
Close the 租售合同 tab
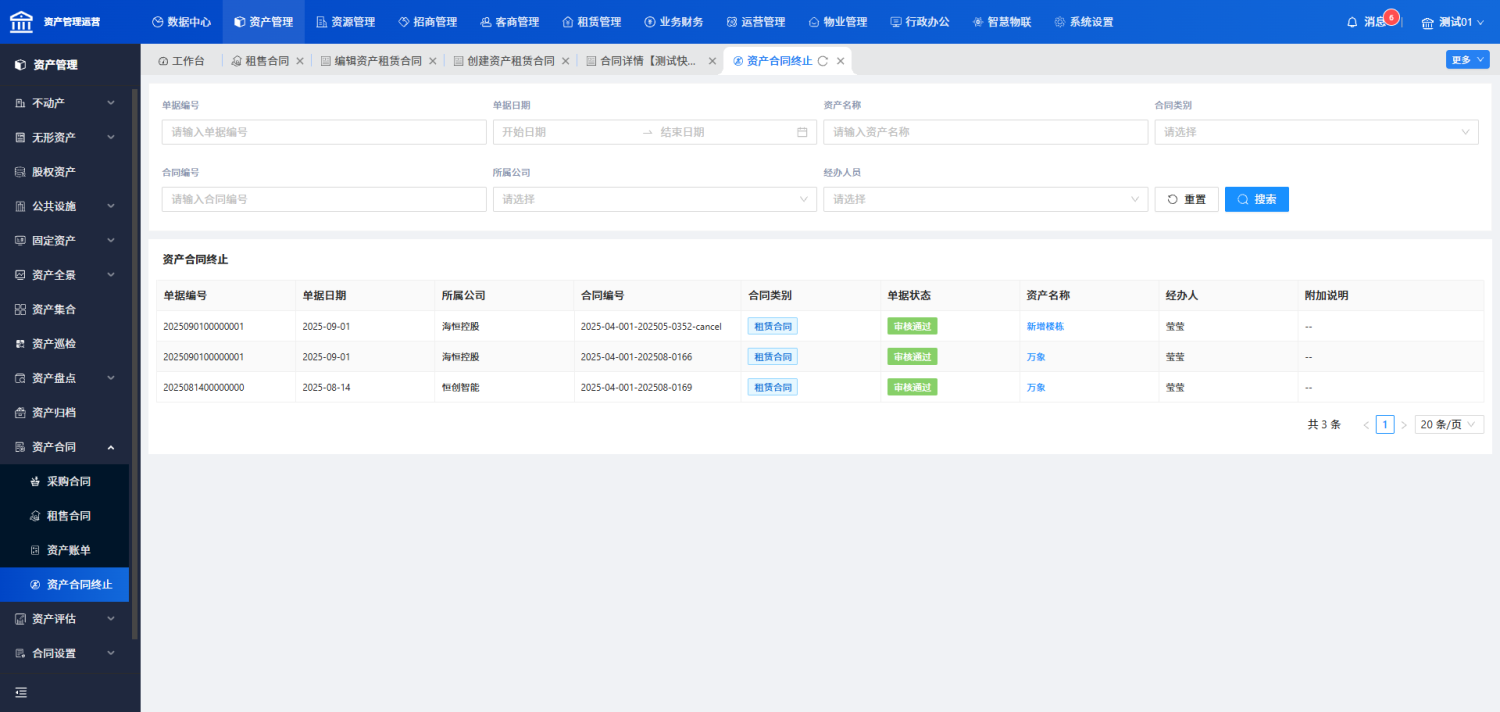point(300,61)
